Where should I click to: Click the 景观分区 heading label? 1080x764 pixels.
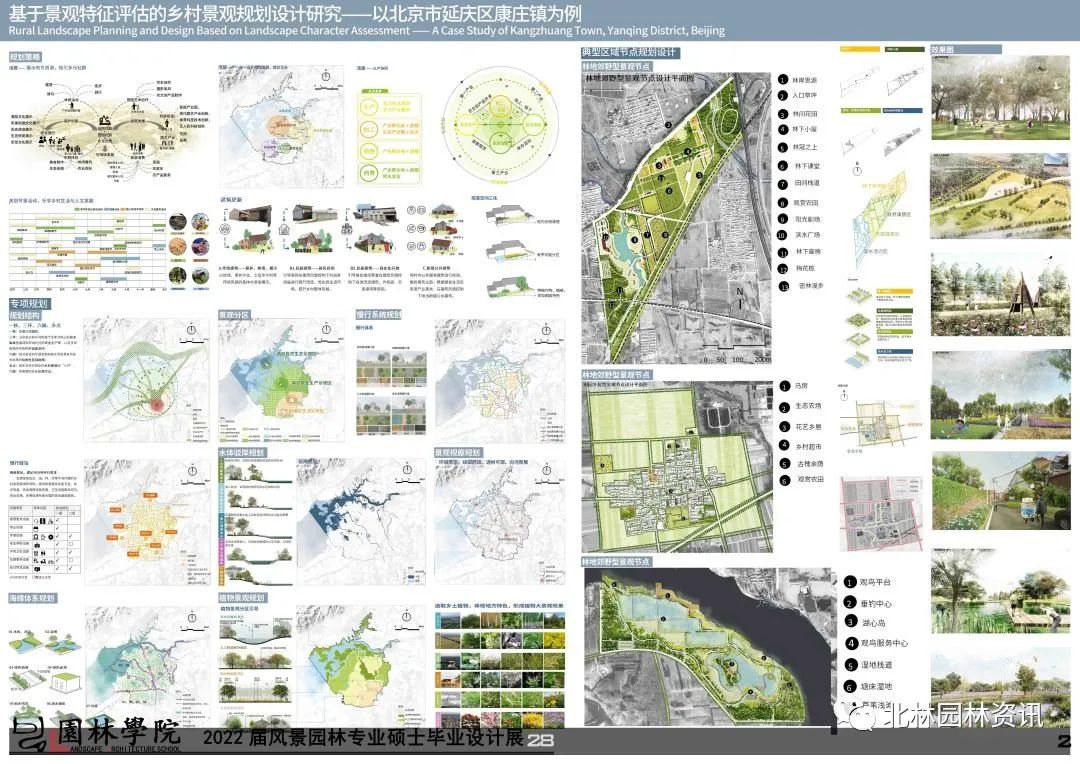(x=234, y=315)
